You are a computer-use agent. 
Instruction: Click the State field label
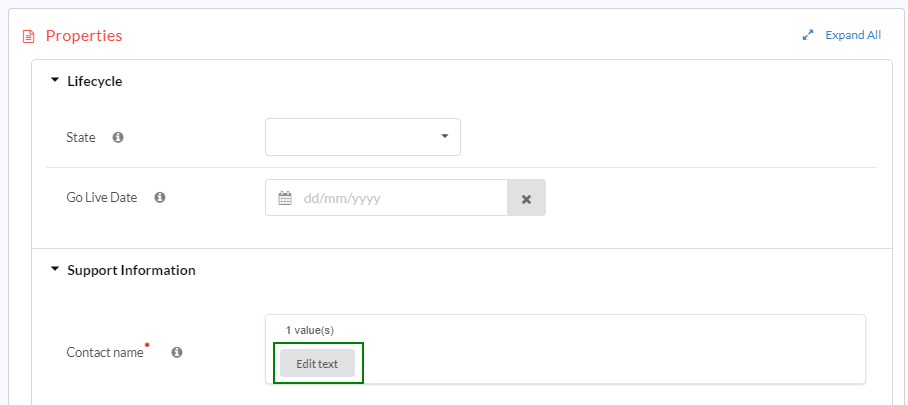(81, 138)
